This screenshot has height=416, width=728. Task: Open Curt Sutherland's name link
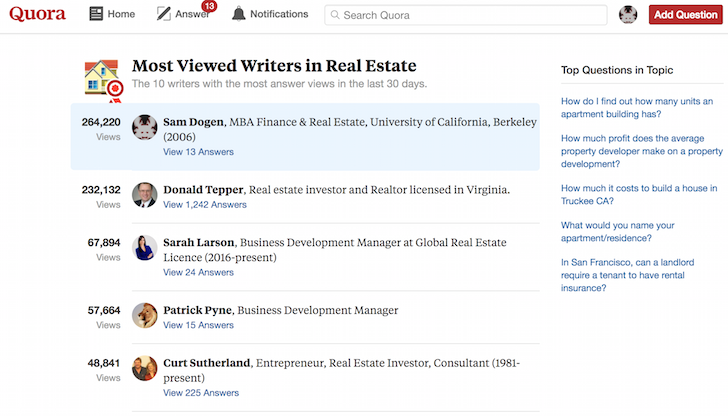(207, 363)
